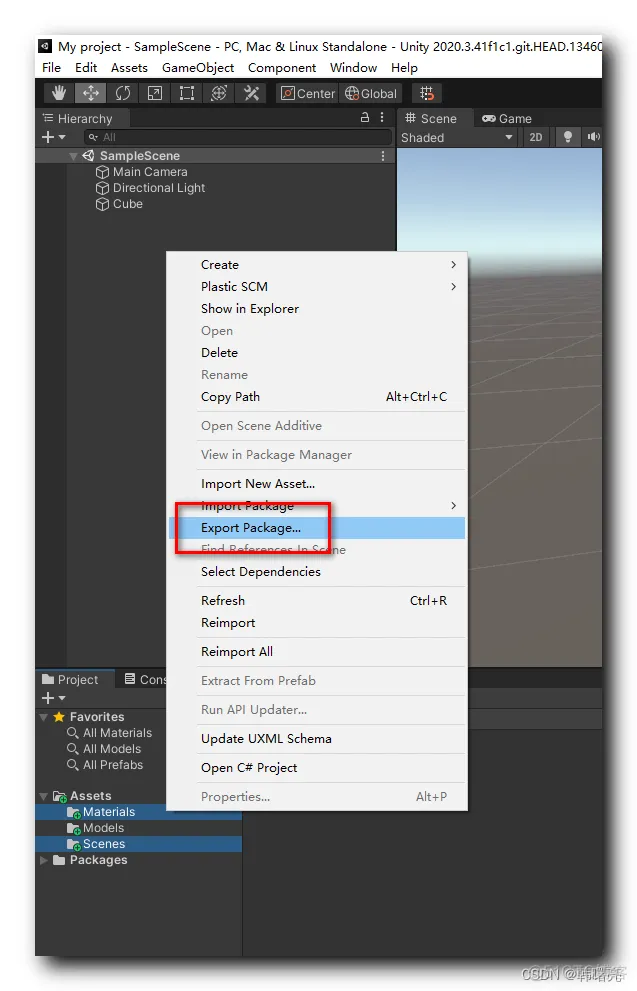The image size is (637, 991).
Task: Open the File menu
Action: (x=51, y=68)
